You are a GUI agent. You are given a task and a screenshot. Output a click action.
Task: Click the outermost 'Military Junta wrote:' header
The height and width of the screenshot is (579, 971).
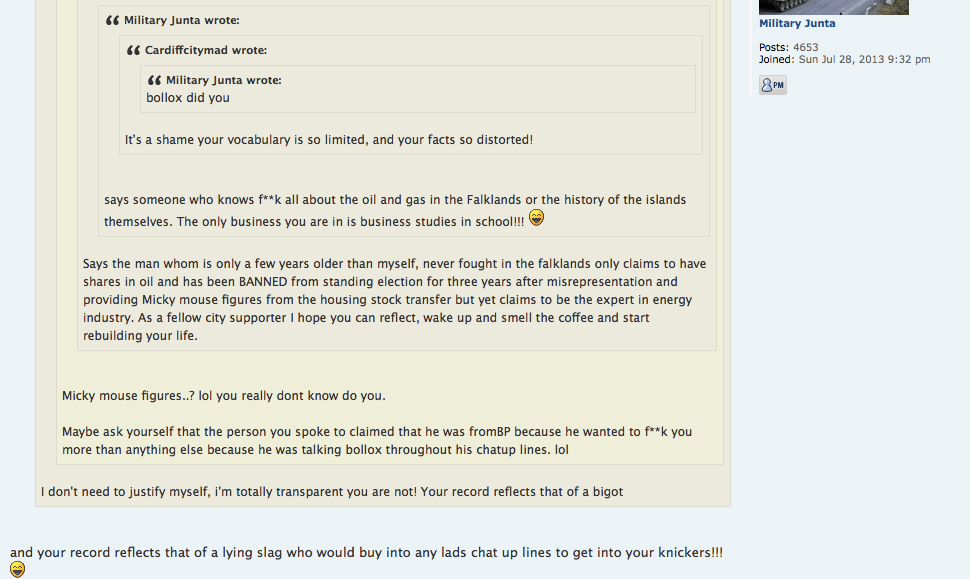click(x=181, y=20)
